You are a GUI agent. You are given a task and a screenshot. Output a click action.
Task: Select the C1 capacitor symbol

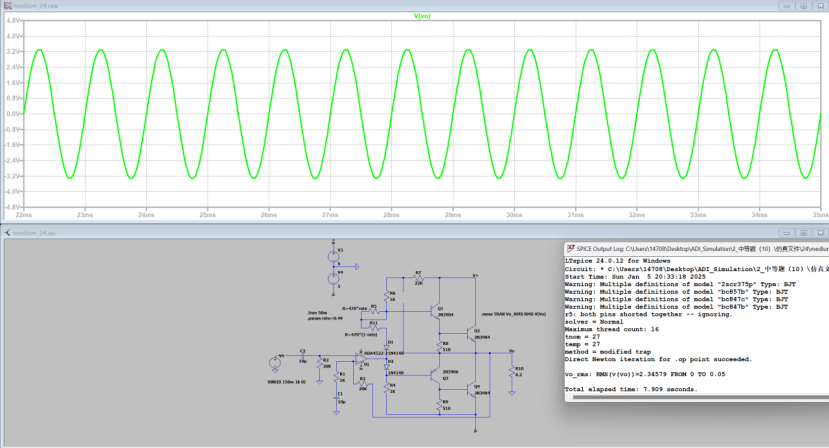(336, 397)
